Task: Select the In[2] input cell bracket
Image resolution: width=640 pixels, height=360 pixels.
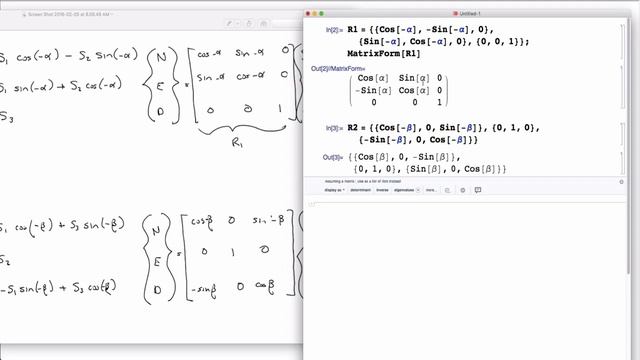Action: 622,42
